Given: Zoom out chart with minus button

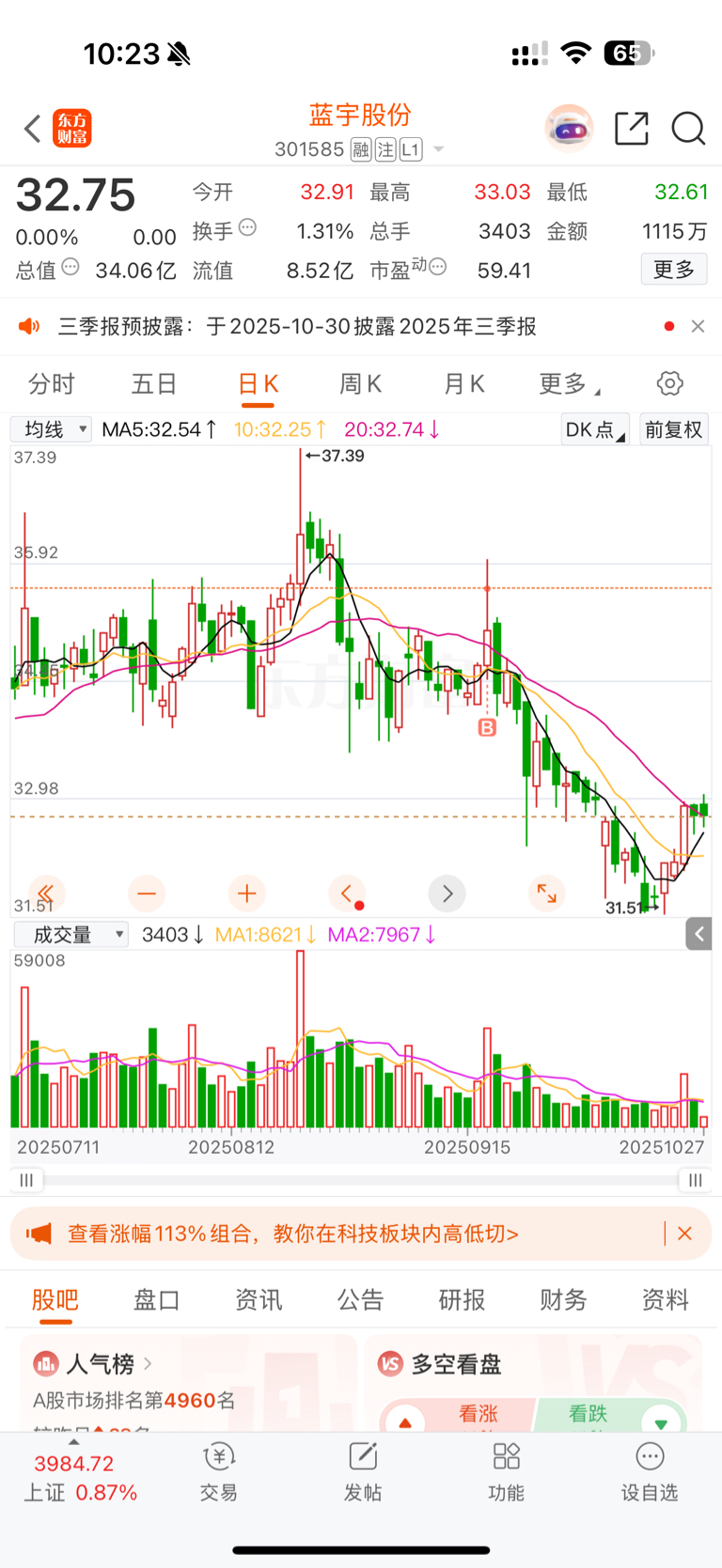Looking at the screenshot, I should point(147,893).
